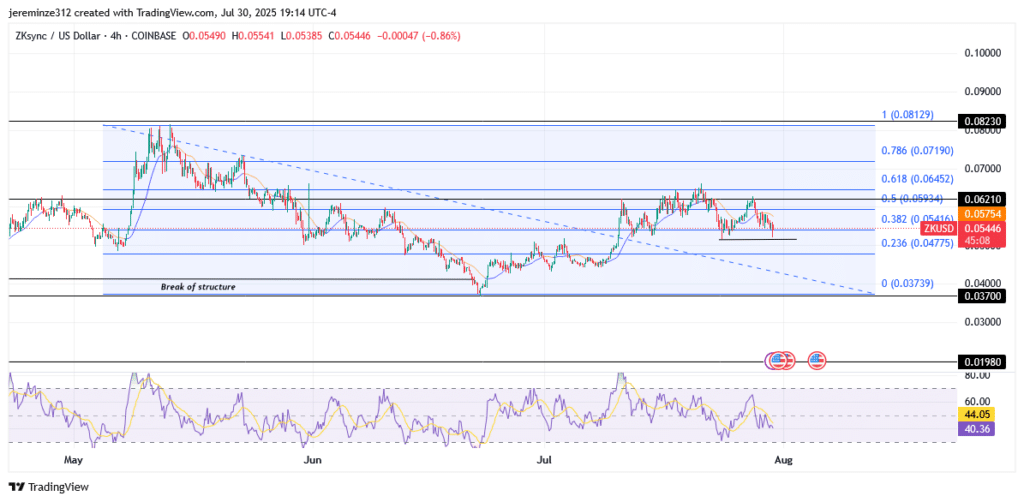Click the isolated US flag economic event marker
This screenshot has height=502, width=1024.
point(817,359)
